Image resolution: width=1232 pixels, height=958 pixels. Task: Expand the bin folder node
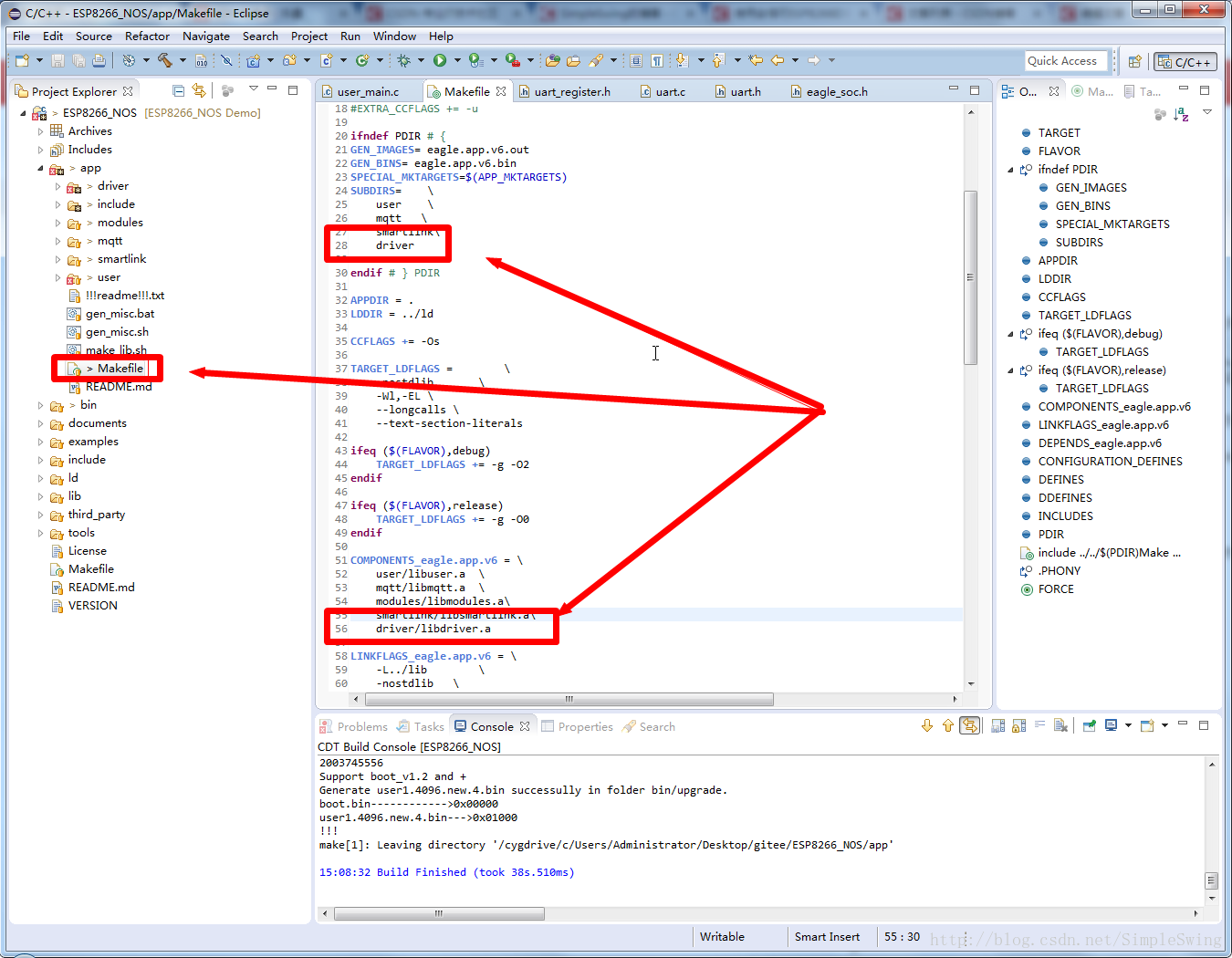[x=41, y=405]
